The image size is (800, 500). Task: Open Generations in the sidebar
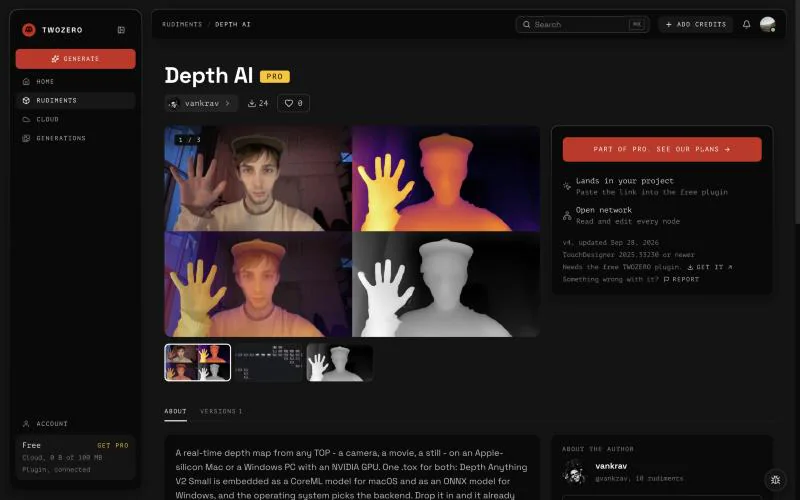coord(76,138)
